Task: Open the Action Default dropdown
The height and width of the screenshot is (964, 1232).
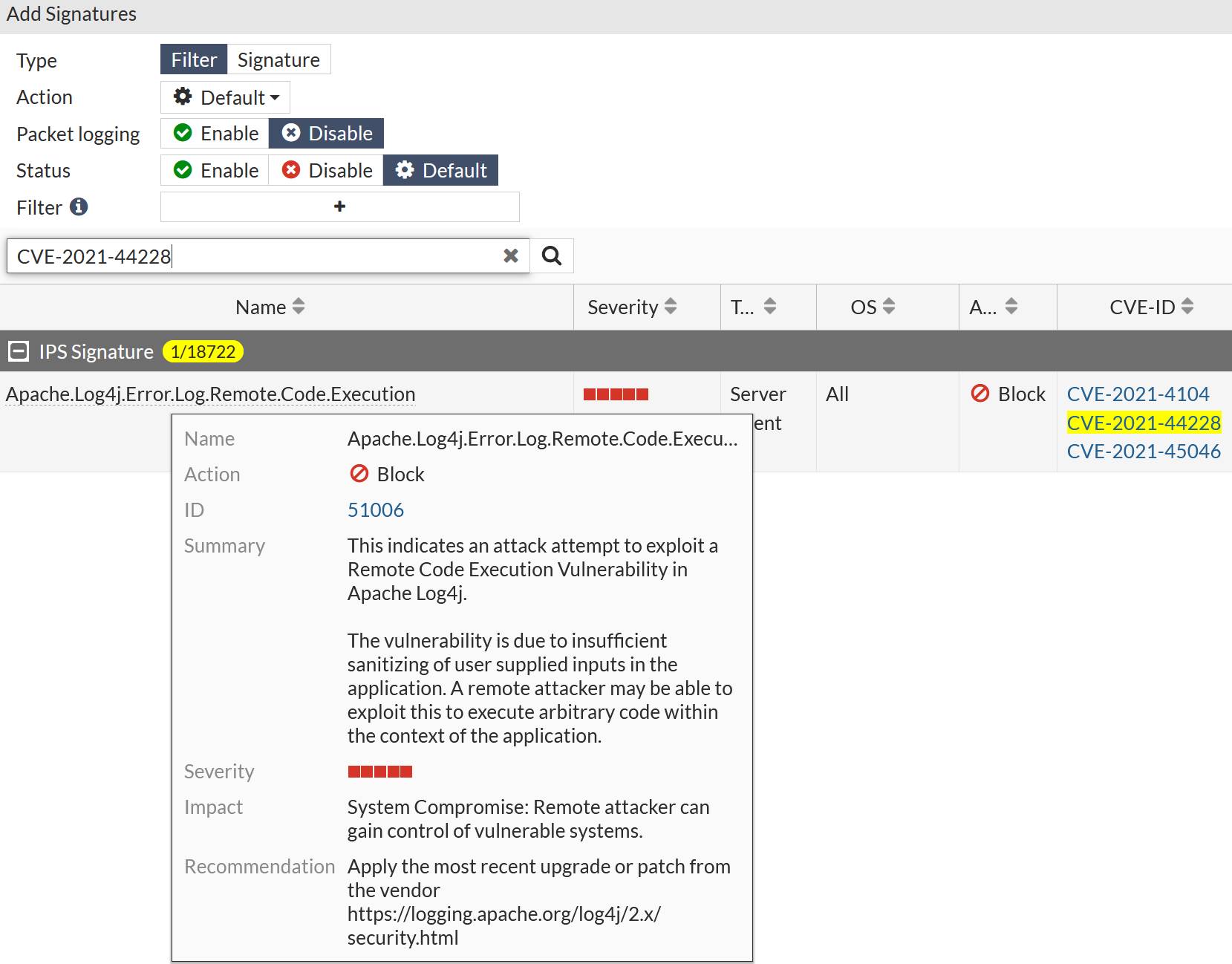Action: [x=225, y=97]
